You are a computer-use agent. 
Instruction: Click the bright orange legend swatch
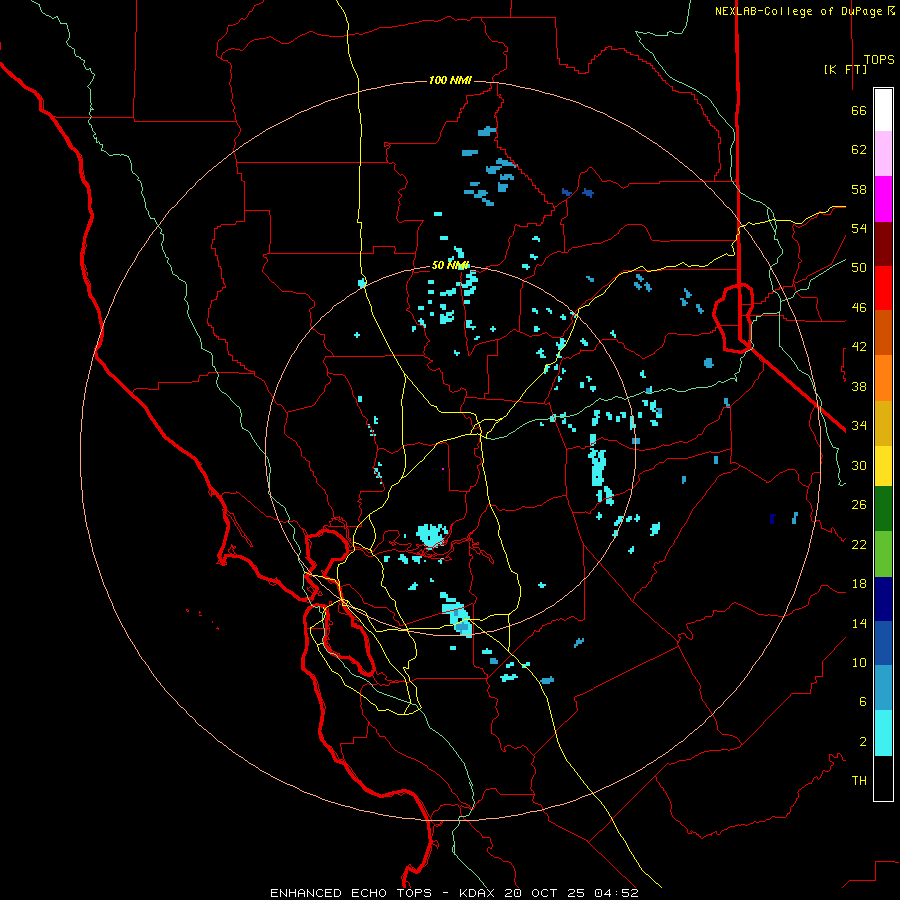(883, 378)
